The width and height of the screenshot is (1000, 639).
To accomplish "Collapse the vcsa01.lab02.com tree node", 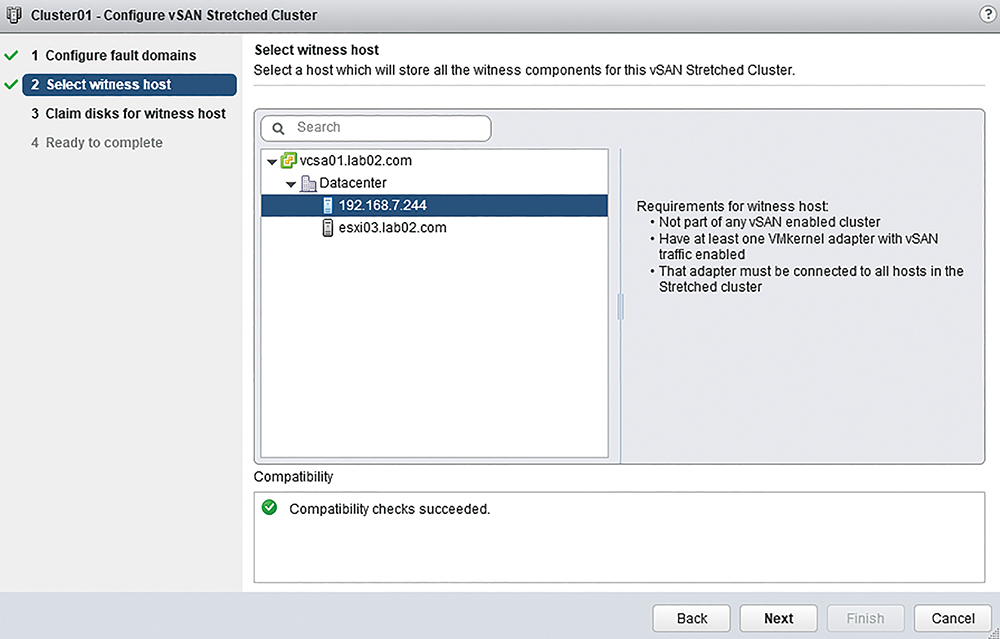I will [x=272, y=162].
